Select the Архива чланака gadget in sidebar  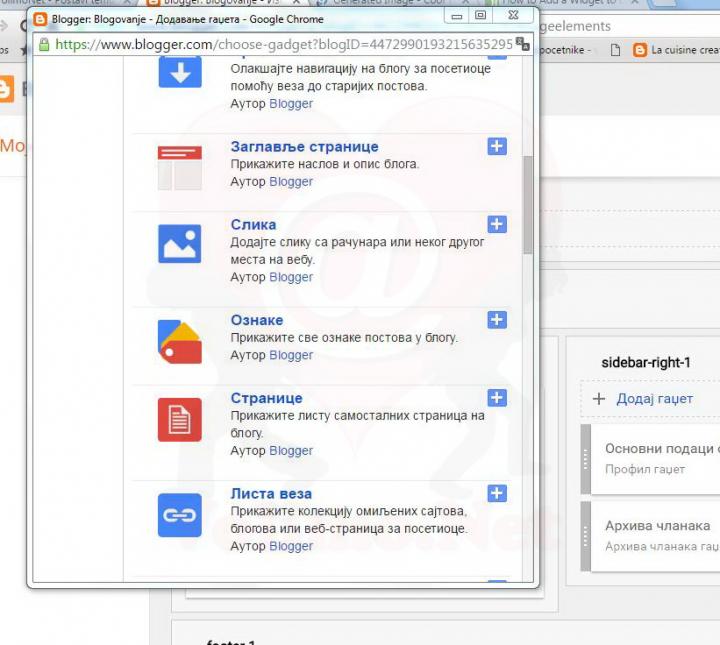tap(657, 535)
